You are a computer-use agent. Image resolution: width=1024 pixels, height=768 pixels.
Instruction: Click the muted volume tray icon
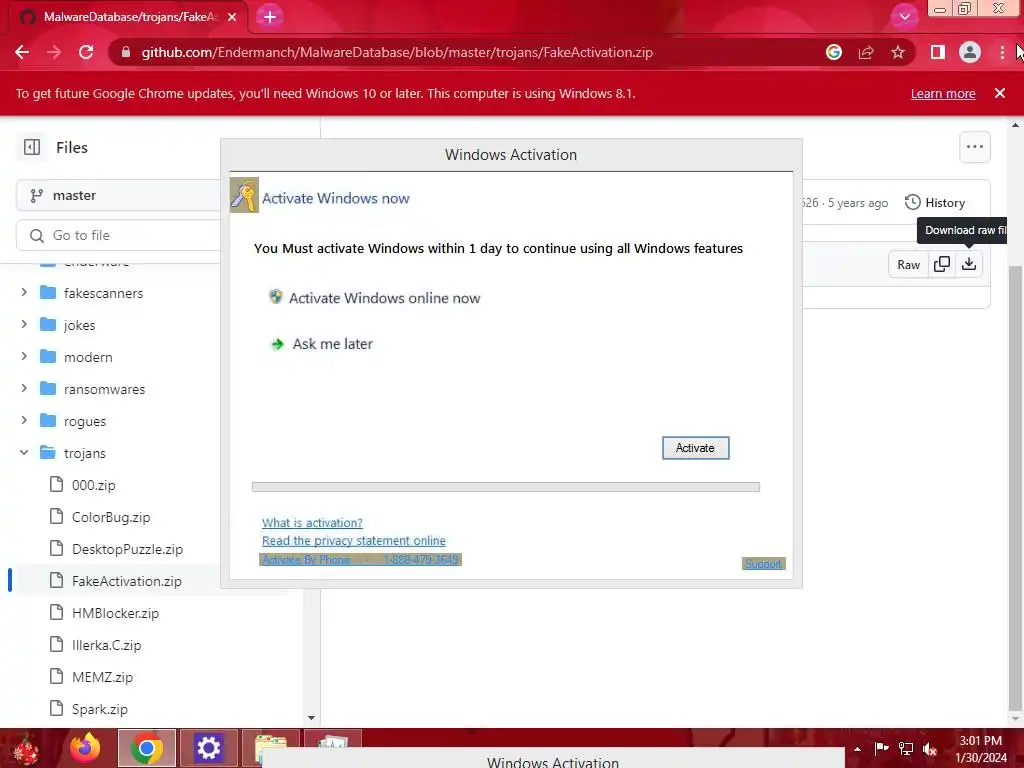(x=930, y=749)
